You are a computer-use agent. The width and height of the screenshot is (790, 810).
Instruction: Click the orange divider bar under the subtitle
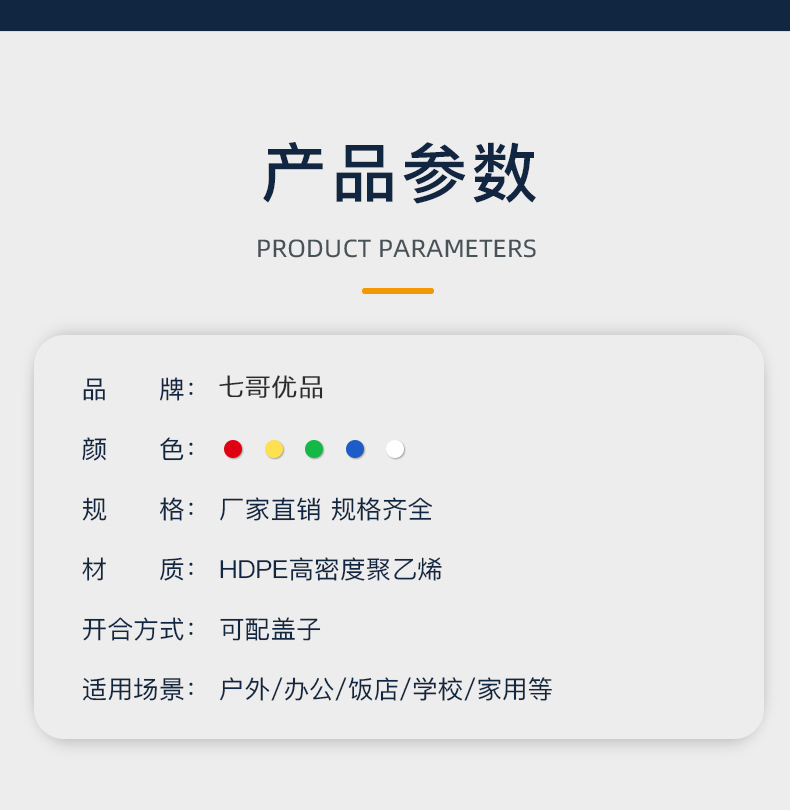[398, 291]
